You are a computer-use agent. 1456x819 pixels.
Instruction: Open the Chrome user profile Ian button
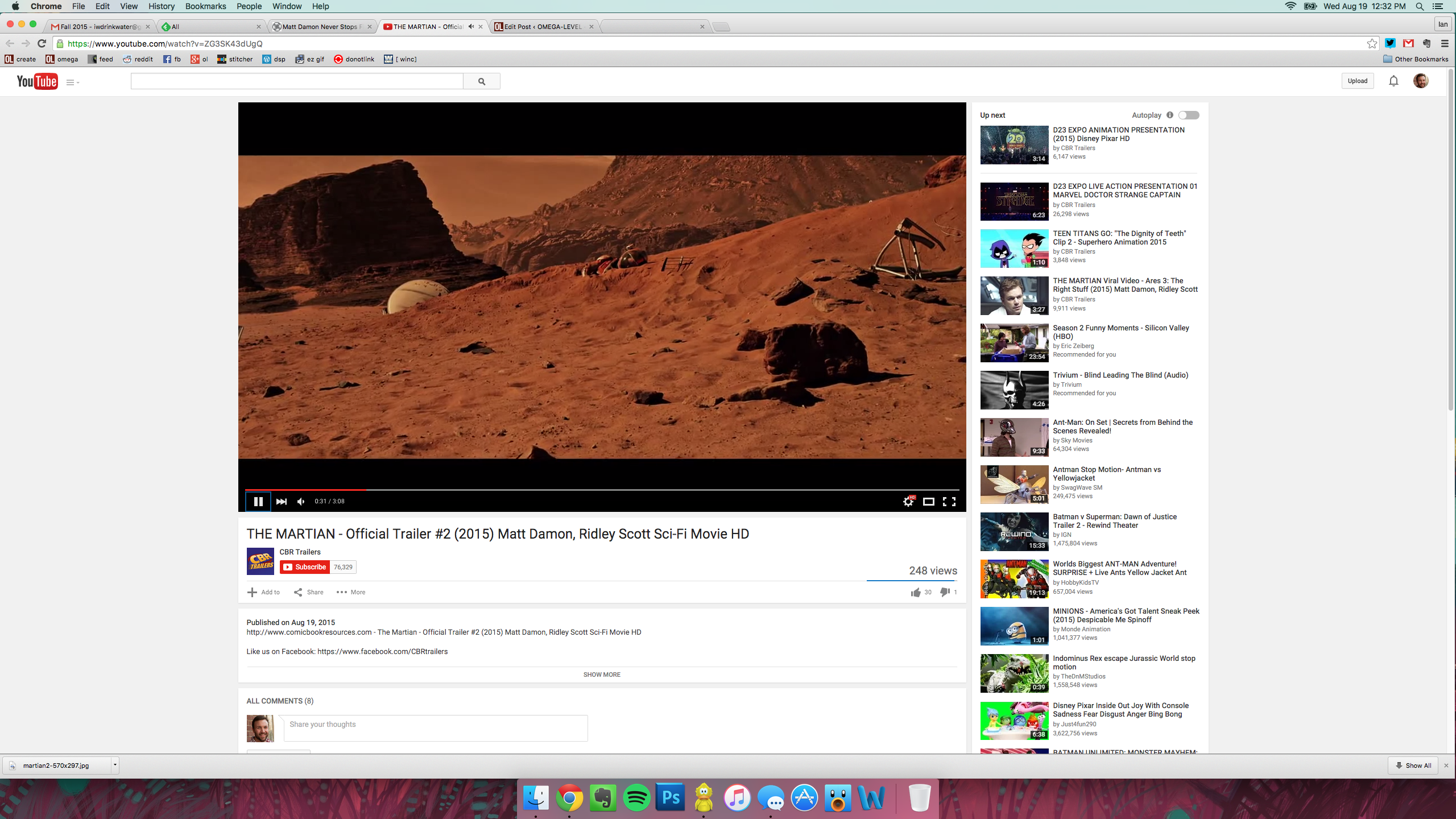tap(1443, 24)
